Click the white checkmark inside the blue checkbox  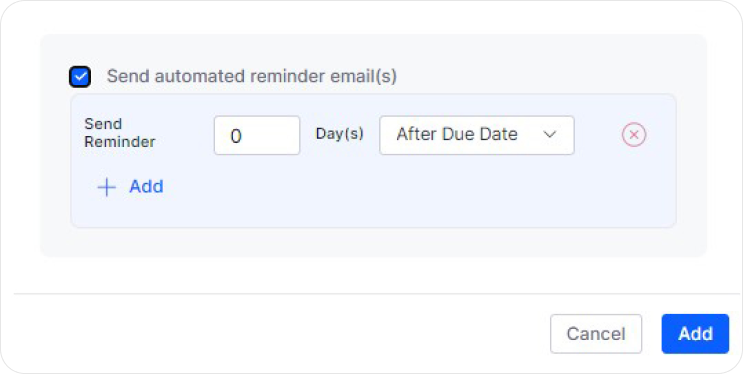coord(80,77)
